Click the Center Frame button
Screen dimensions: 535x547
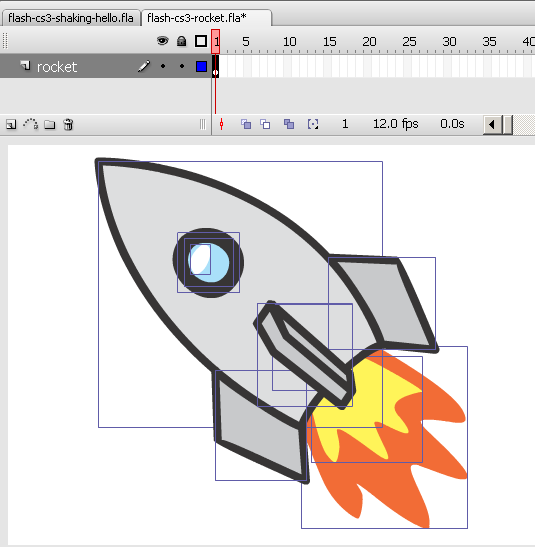(x=221, y=124)
